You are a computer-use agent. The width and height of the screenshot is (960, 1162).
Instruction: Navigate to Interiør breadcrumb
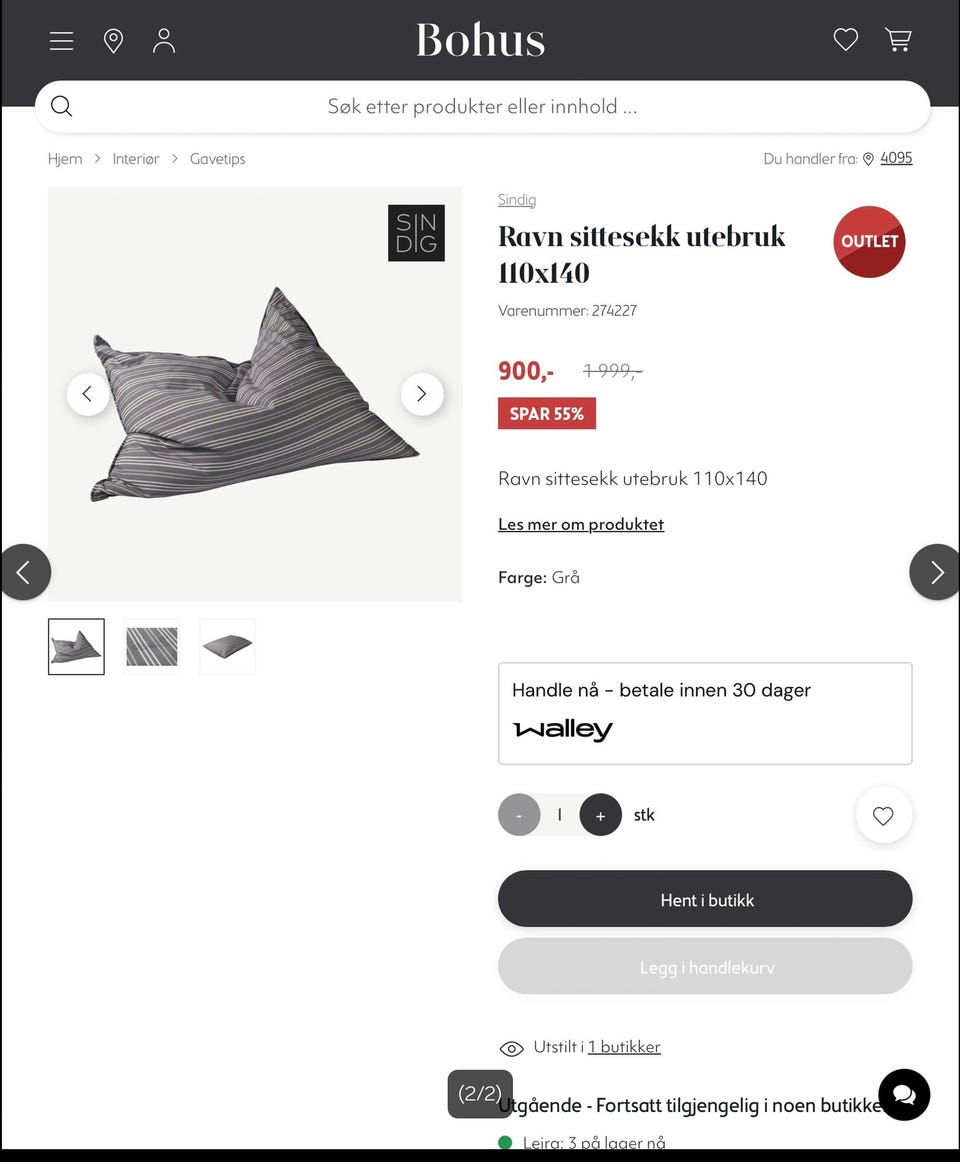(x=136, y=159)
